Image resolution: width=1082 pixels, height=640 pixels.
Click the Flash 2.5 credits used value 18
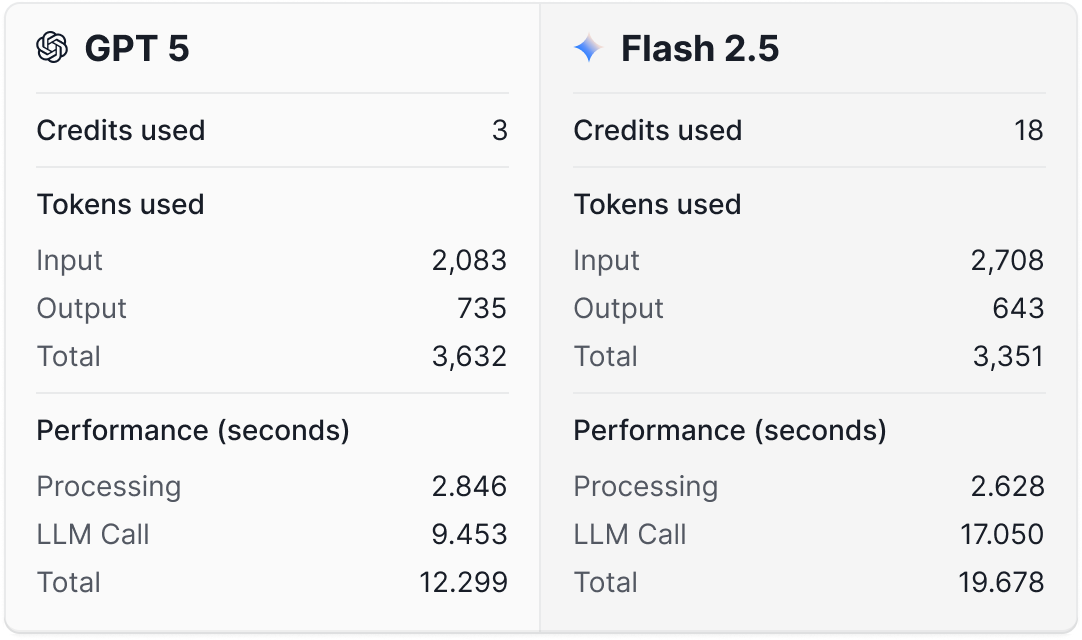click(1028, 131)
